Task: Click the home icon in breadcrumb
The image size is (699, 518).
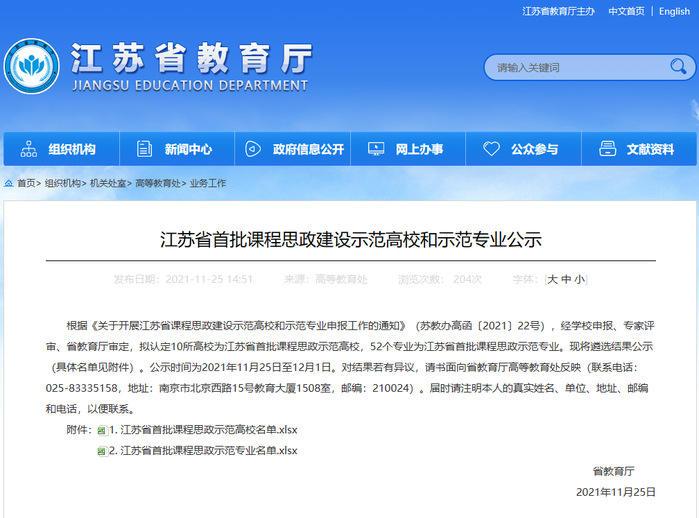Action: pos(8,184)
